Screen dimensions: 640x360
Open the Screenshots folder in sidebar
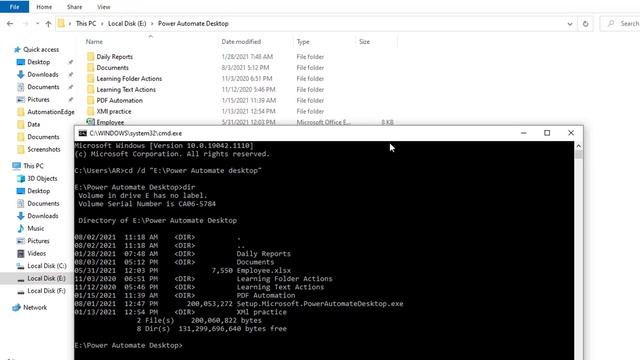pos(44,149)
